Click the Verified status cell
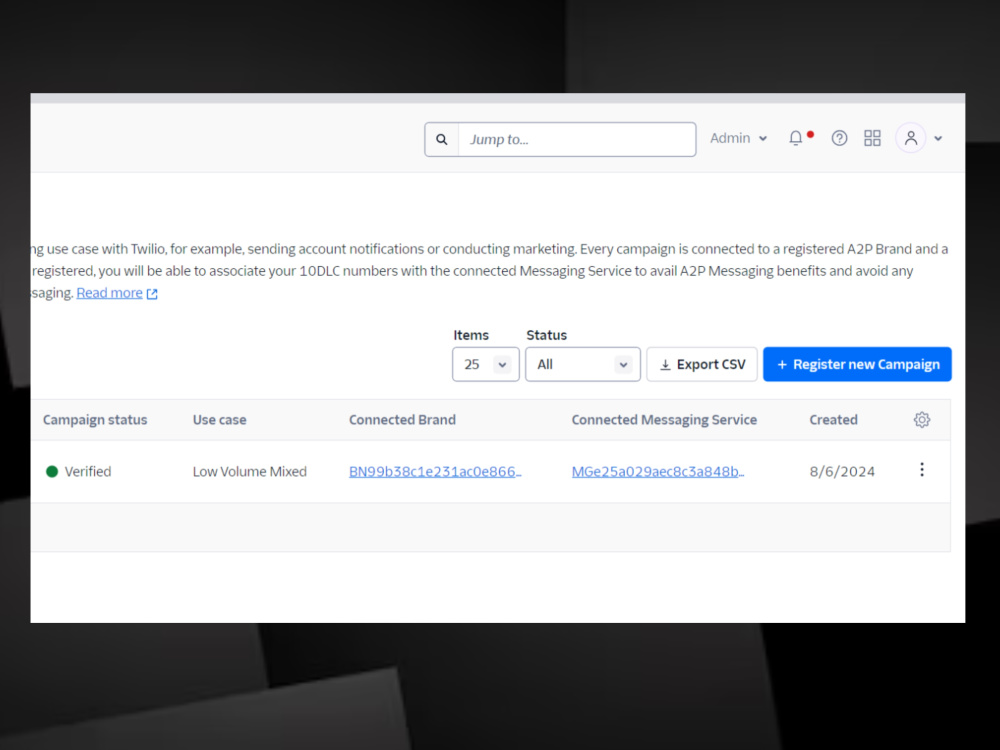The width and height of the screenshot is (1000, 750). pos(78,471)
